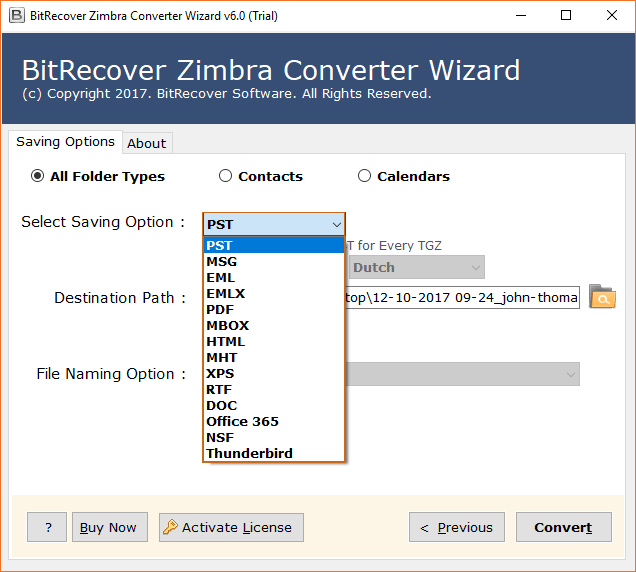Click the Buy Now button
This screenshot has width=636, height=572.
(110, 527)
